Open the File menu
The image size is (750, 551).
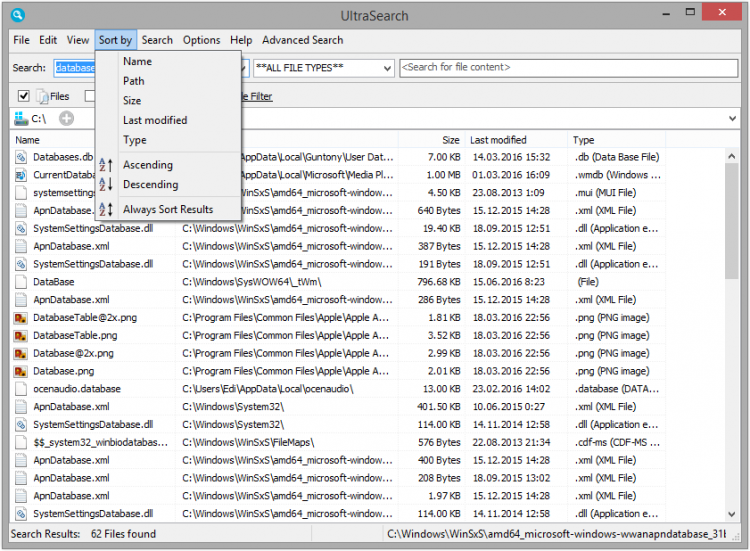(x=22, y=40)
